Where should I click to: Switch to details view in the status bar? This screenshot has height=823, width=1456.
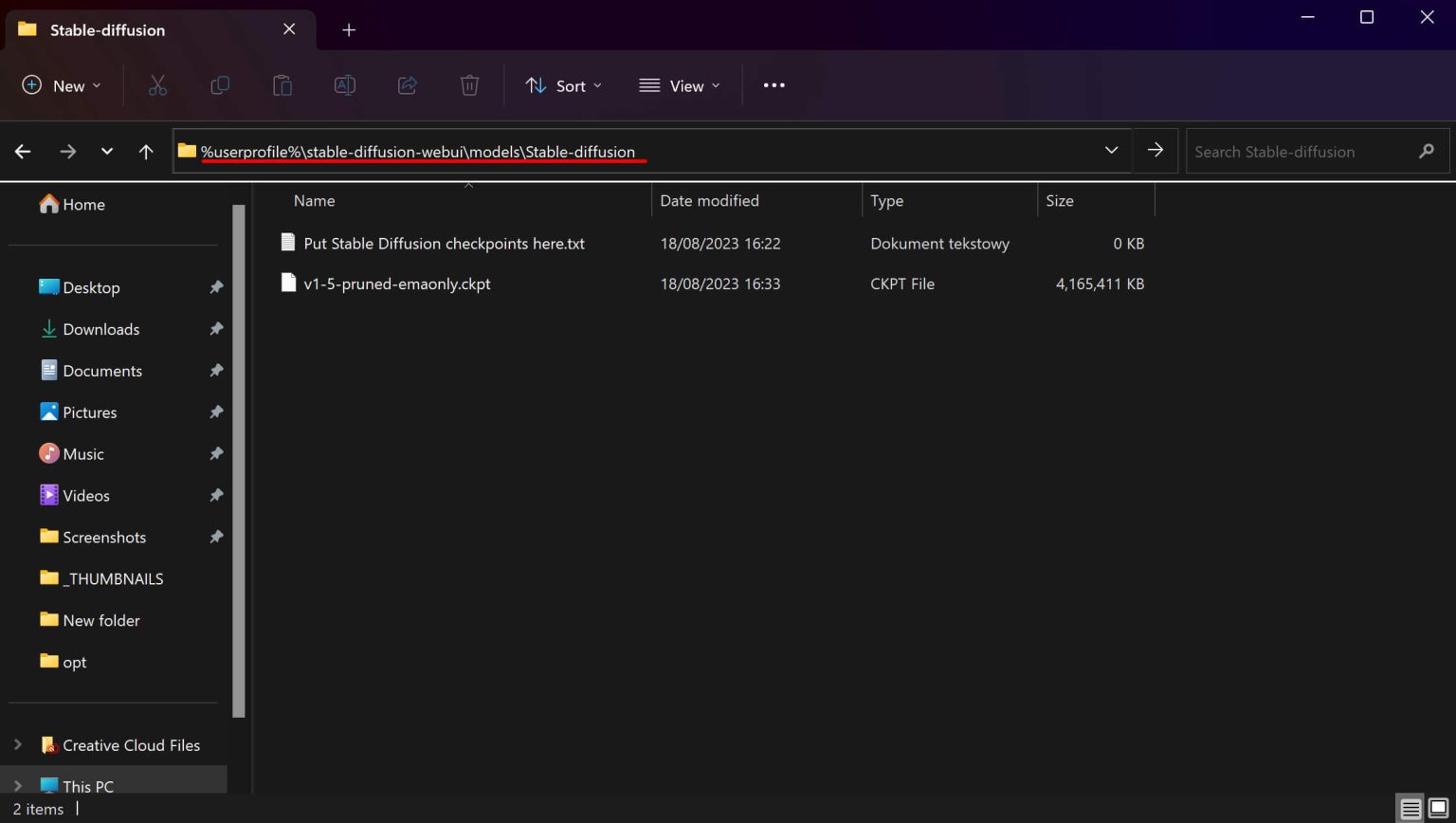point(1409,808)
